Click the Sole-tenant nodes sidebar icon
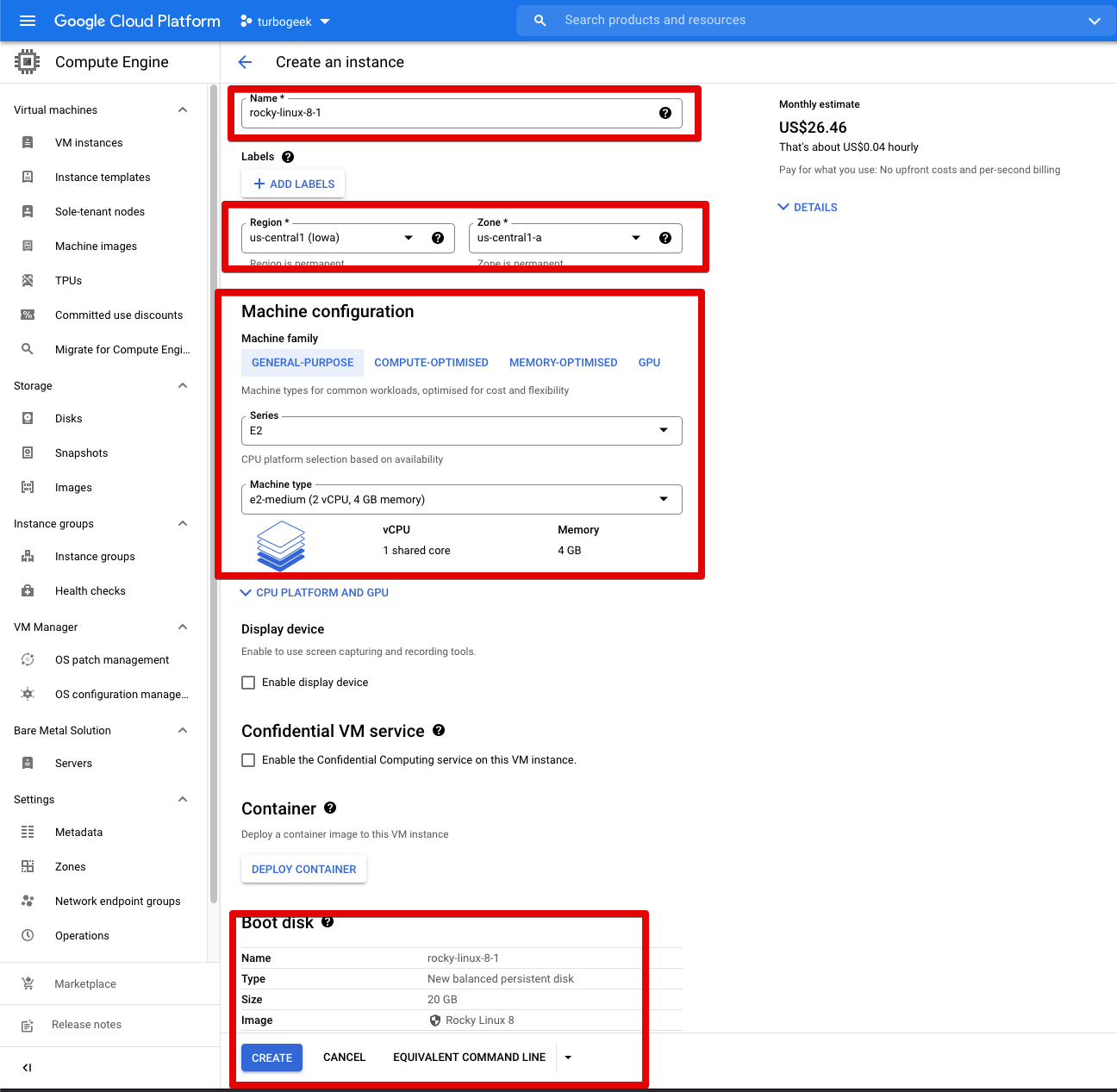The width and height of the screenshot is (1117, 1092). coord(28,211)
